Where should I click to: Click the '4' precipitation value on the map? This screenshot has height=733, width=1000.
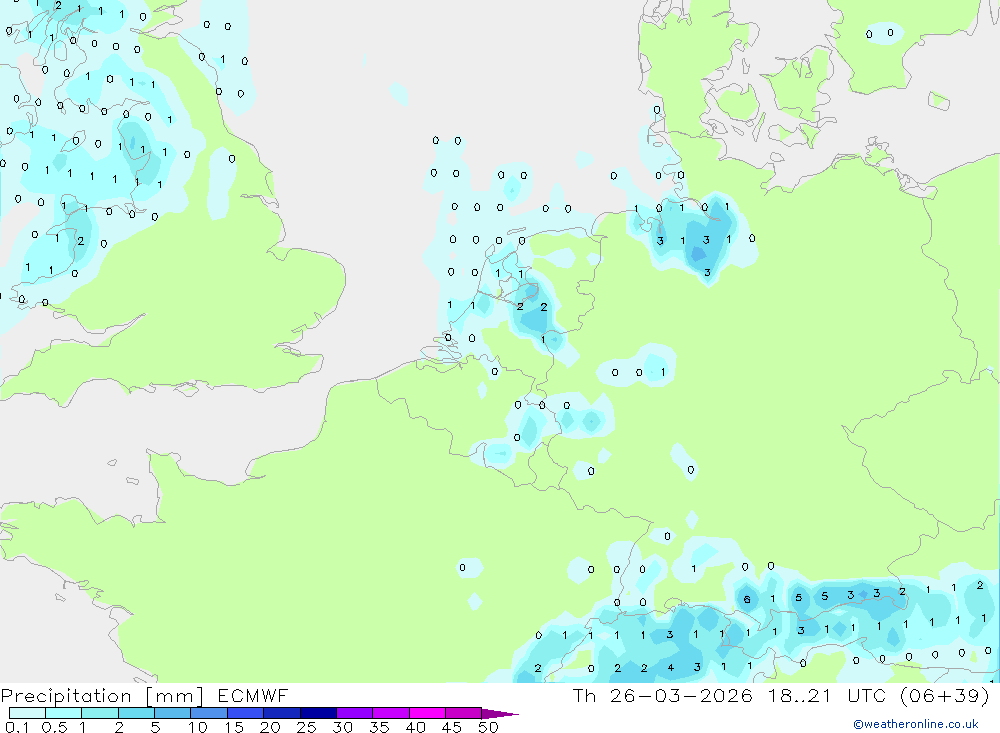click(x=670, y=667)
